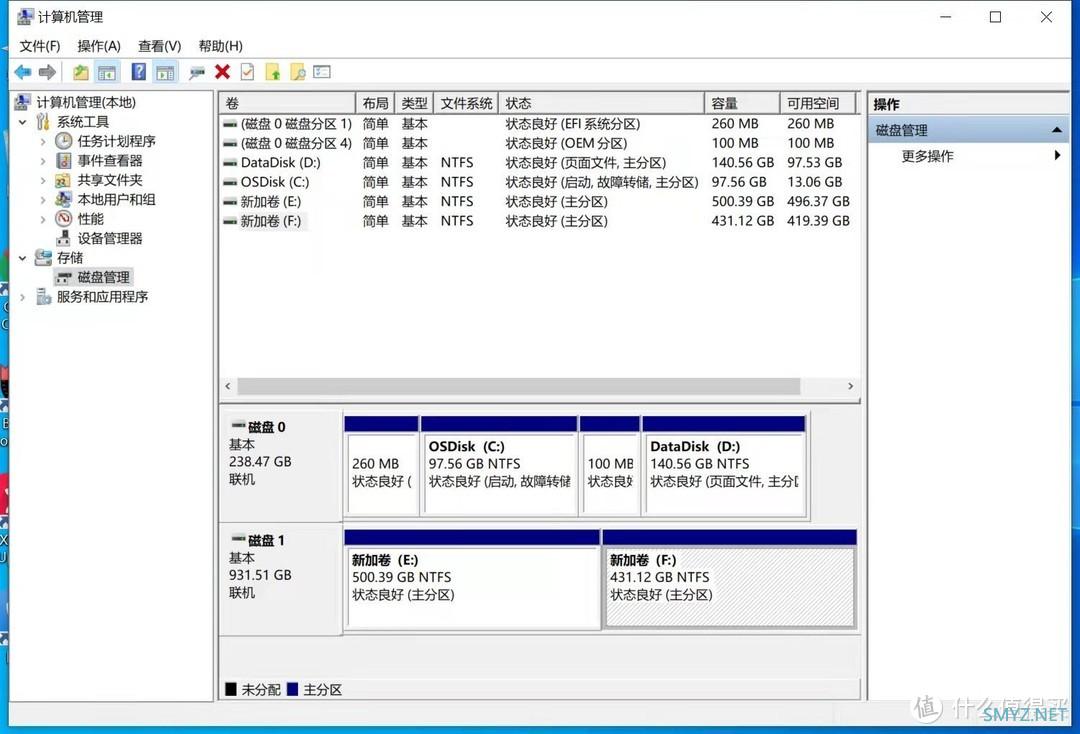Click the scroll-right arrow of volume list
1080x734 pixels.
click(x=850, y=386)
